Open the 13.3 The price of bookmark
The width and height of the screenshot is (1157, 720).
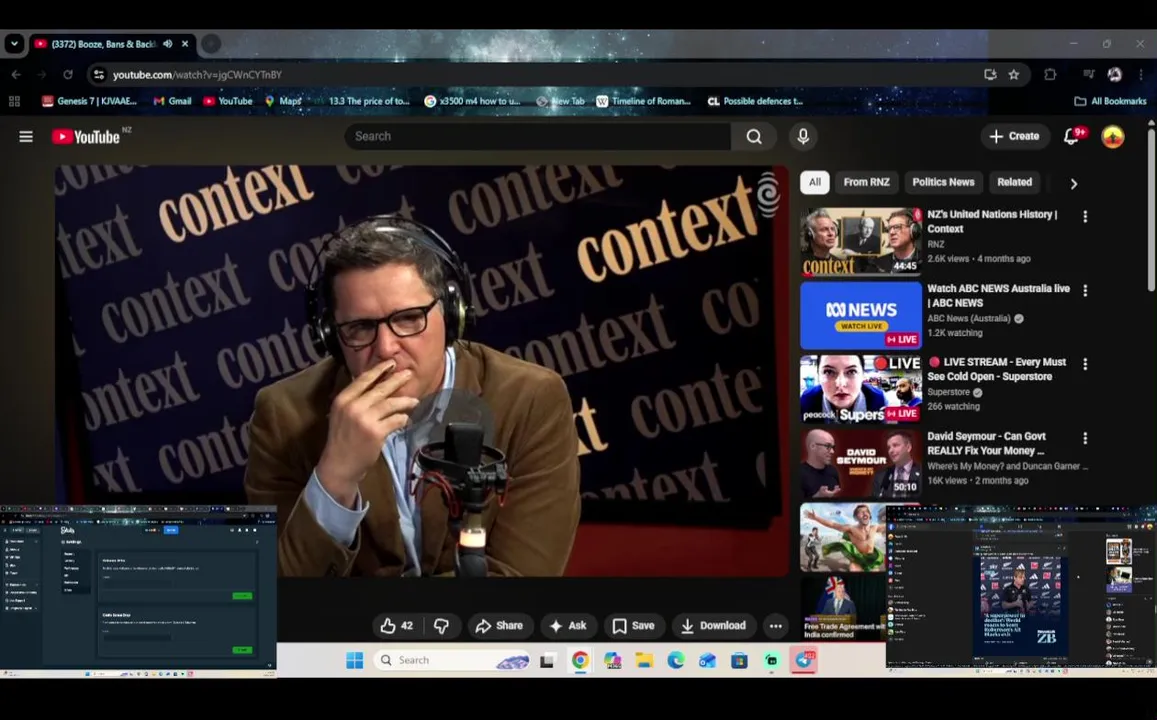(x=362, y=101)
